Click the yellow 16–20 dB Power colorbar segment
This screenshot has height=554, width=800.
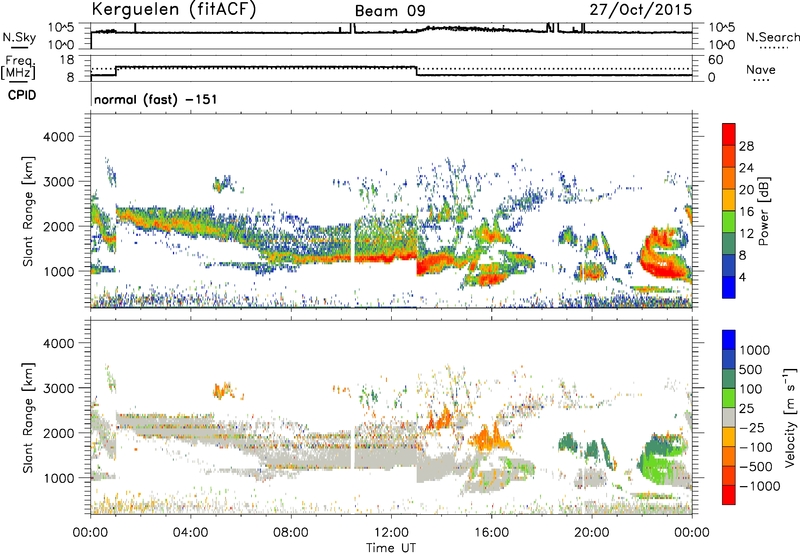[729, 199]
